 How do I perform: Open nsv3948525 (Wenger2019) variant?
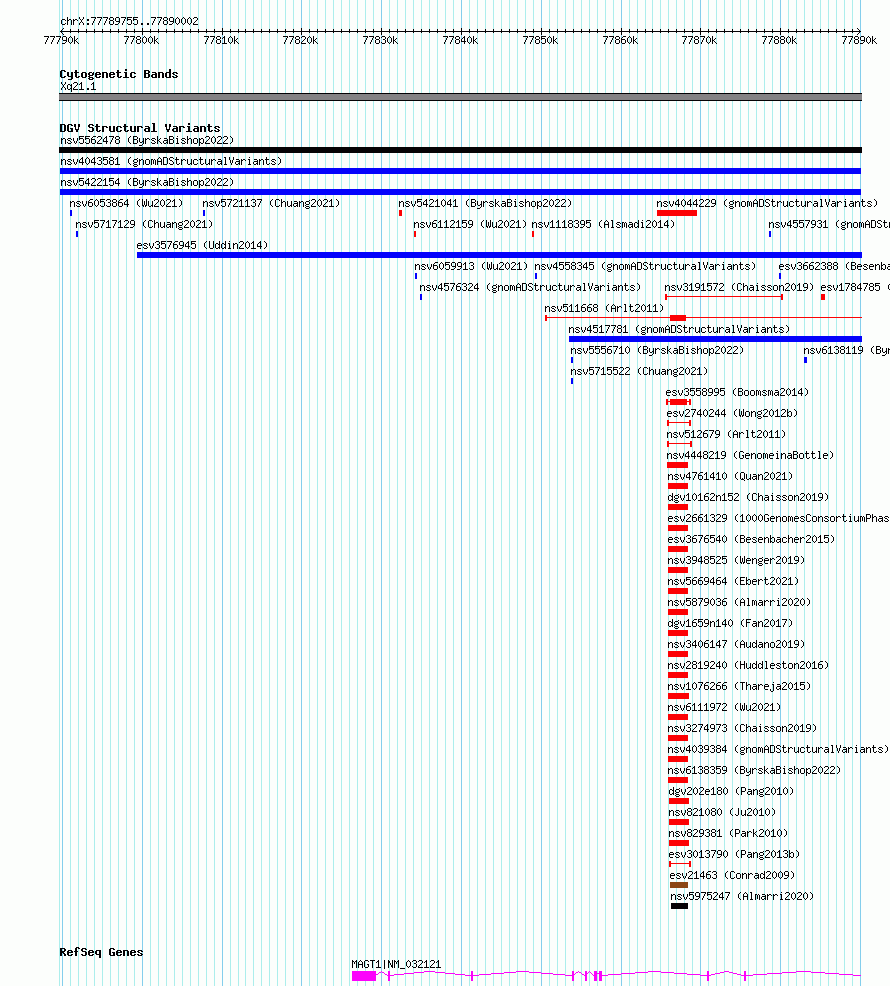point(737,560)
